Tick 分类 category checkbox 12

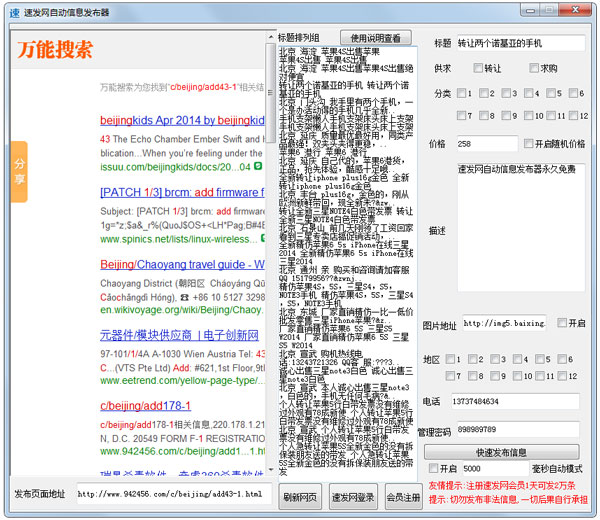tap(574, 115)
